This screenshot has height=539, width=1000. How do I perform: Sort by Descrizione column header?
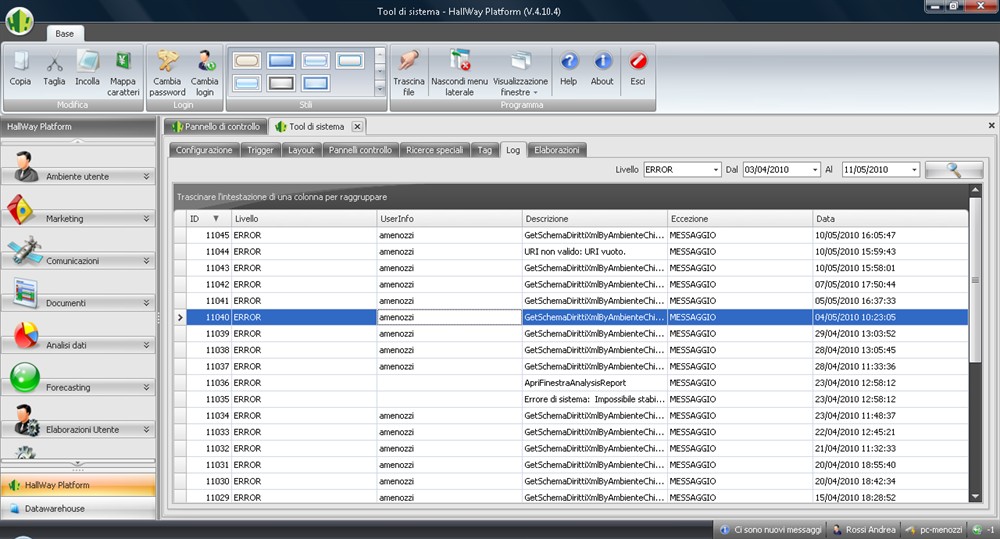point(594,218)
